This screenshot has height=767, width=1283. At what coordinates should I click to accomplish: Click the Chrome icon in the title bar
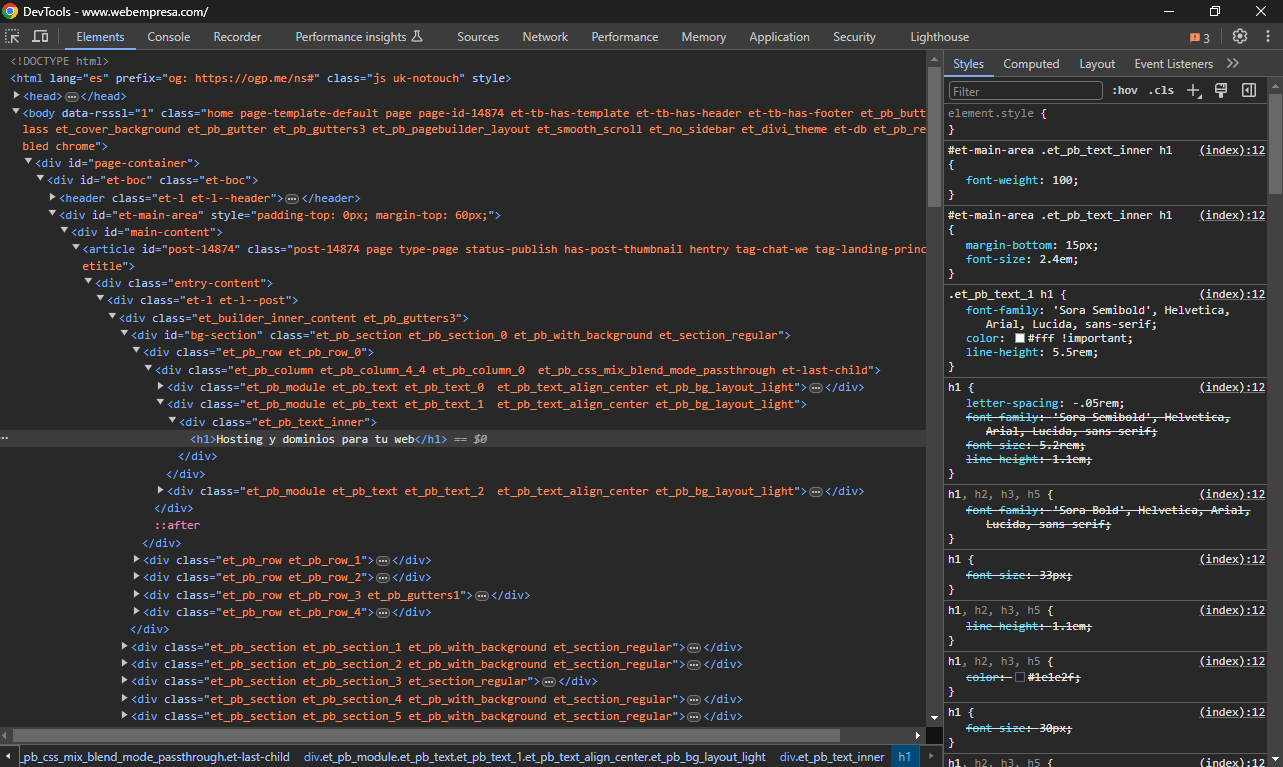coord(9,11)
